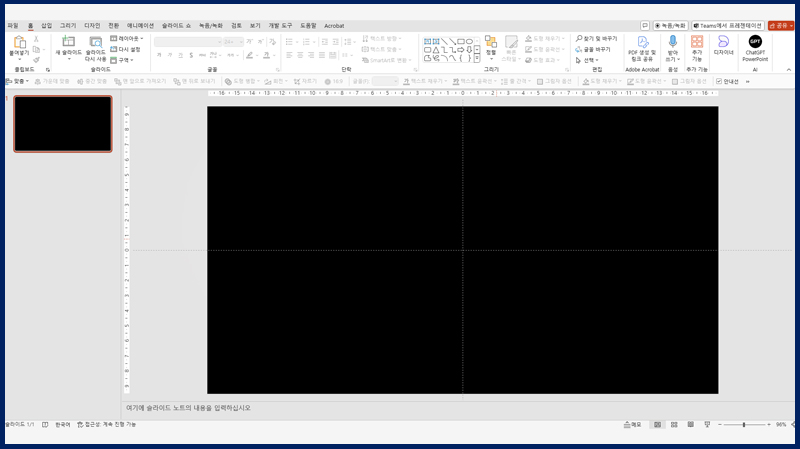The width and height of the screenshot is (800, 449).
Task: Select the right arrow shape in gallery
Action: click(461, 50)
